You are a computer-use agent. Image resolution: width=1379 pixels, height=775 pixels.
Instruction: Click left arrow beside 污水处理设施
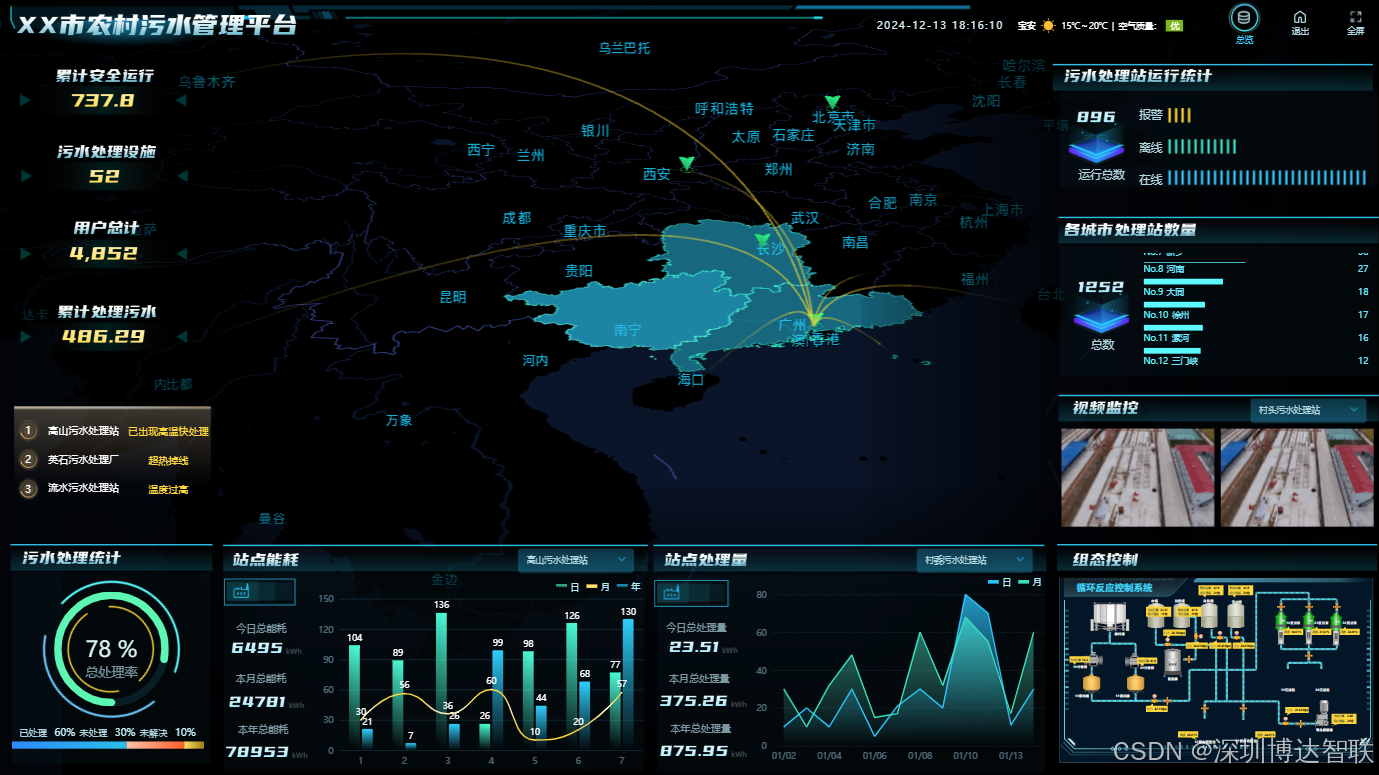pos(25,177)
